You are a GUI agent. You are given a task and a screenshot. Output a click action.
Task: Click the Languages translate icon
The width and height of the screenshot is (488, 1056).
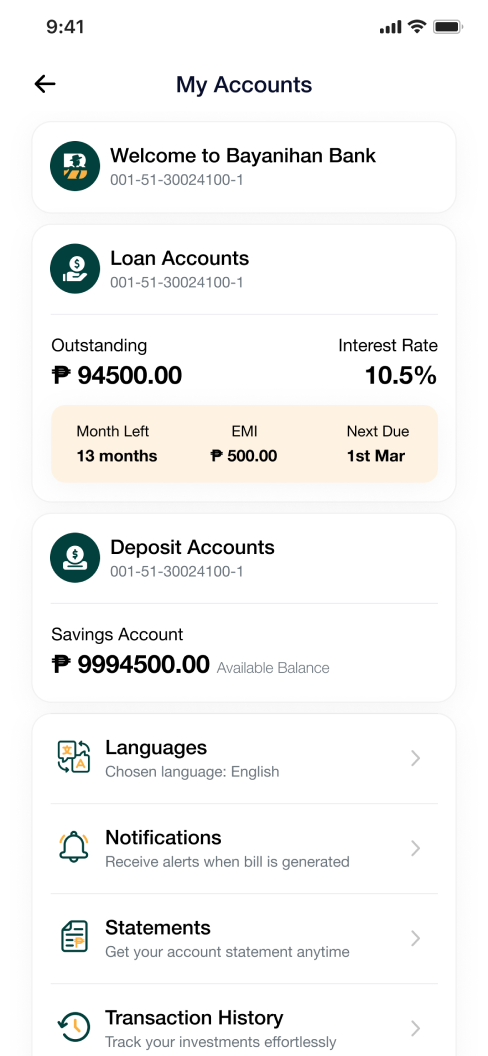coord(74,758)
